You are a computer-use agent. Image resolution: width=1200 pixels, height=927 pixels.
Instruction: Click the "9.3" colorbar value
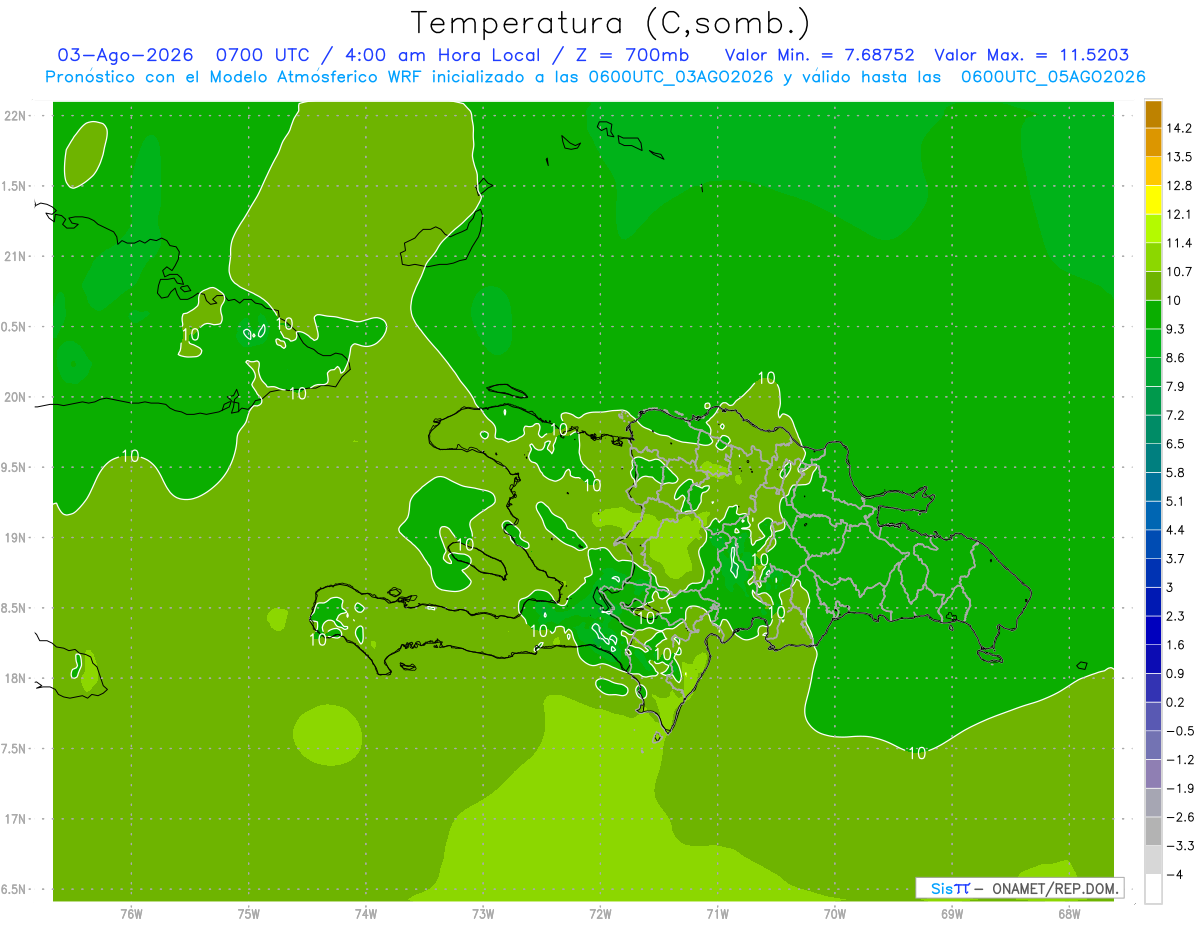pos(1176,329)
